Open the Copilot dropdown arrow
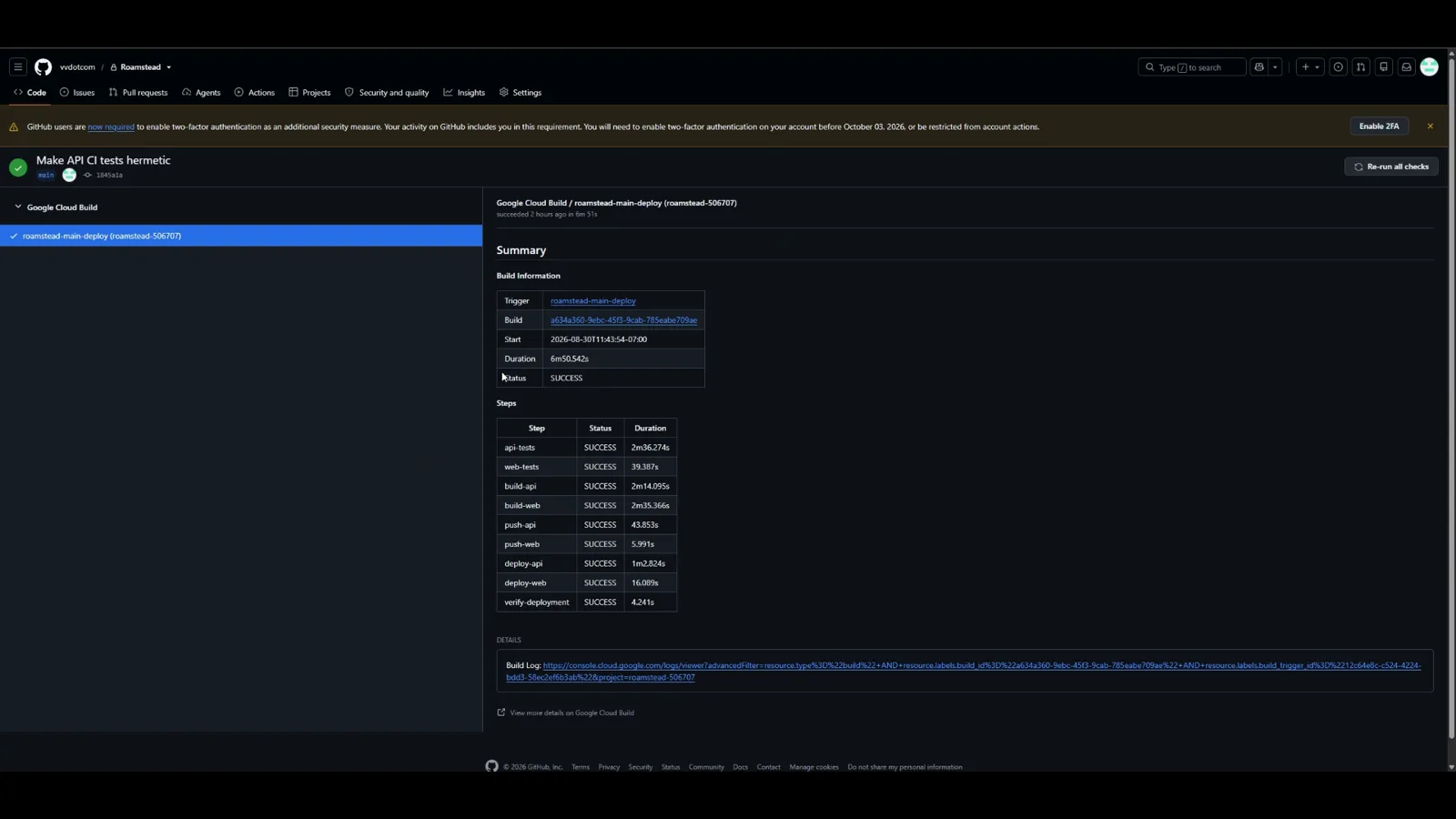 point(1275,67)
